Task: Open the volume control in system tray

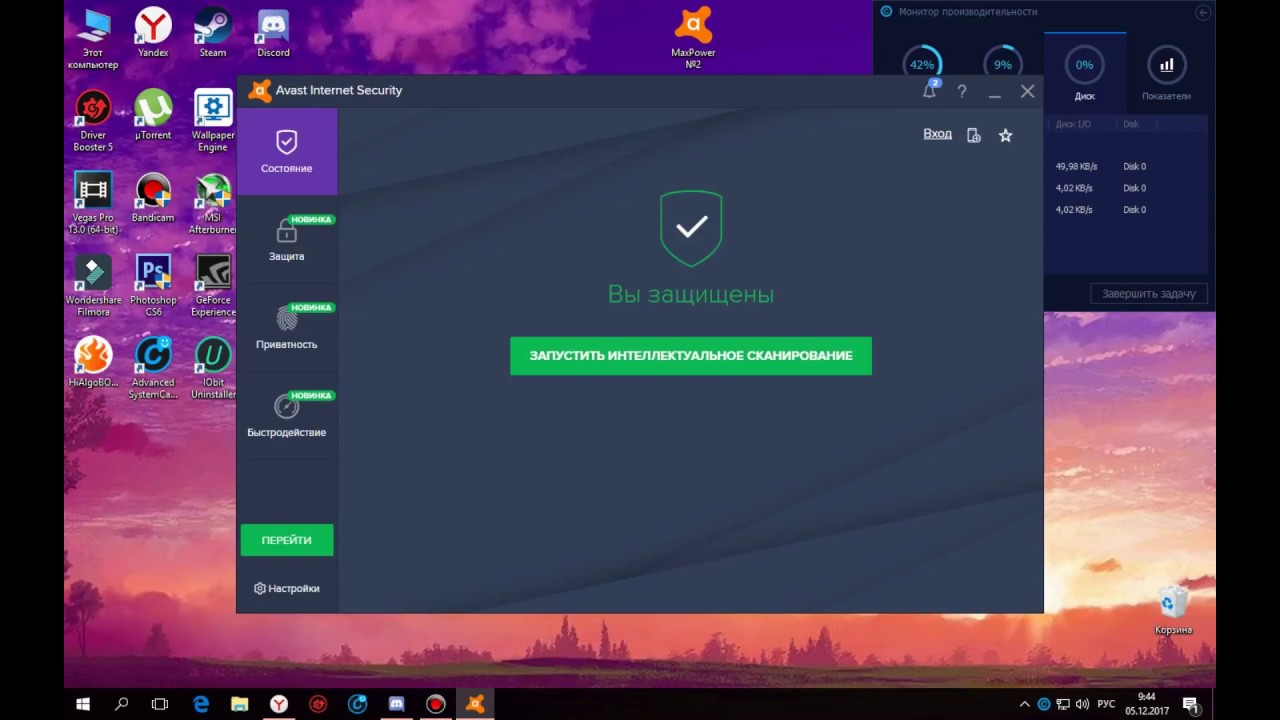Action: pyautogui.click(x=1082, y=704)
